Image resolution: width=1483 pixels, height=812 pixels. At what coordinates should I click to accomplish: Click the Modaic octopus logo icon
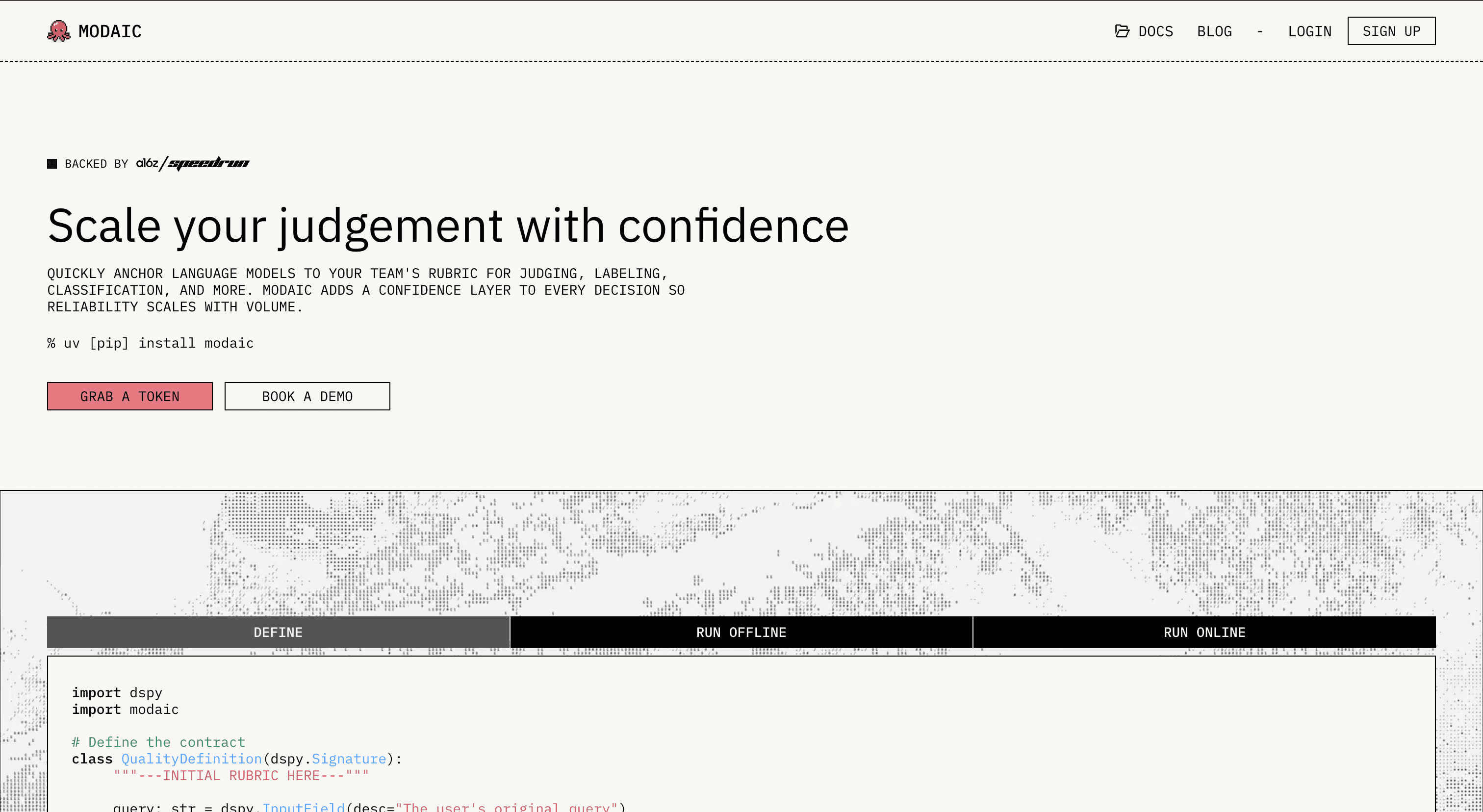pos(59,31)
